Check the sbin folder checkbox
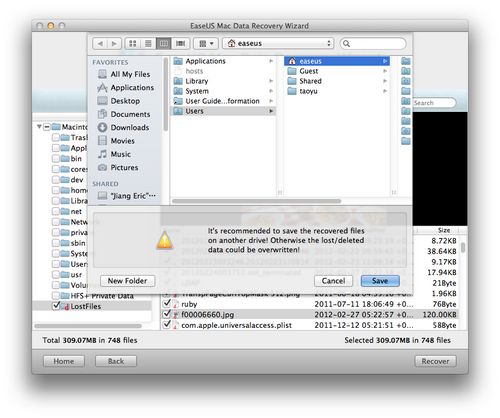The height and width of the screenshot is (418, 500). point(56,243)
